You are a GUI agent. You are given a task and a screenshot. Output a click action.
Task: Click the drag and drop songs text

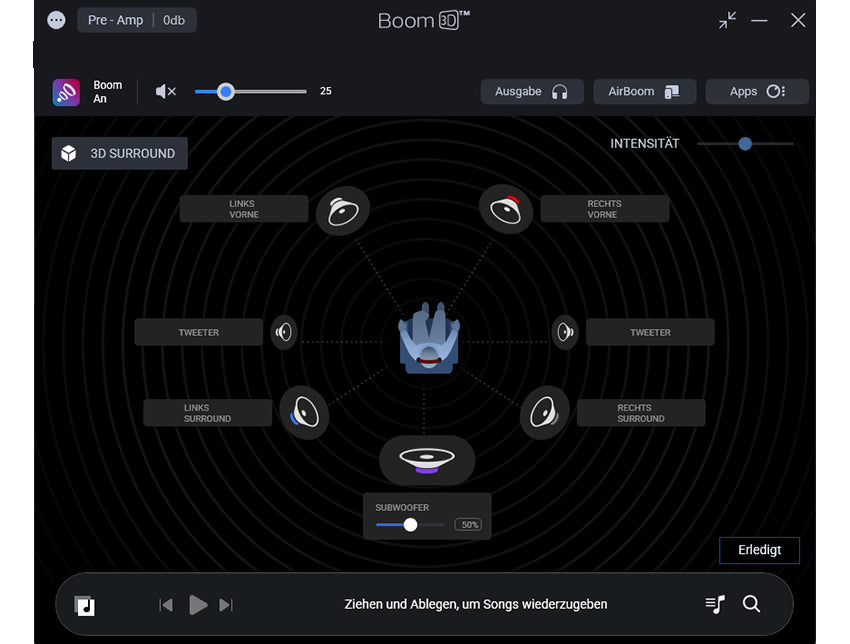point(475,604)
